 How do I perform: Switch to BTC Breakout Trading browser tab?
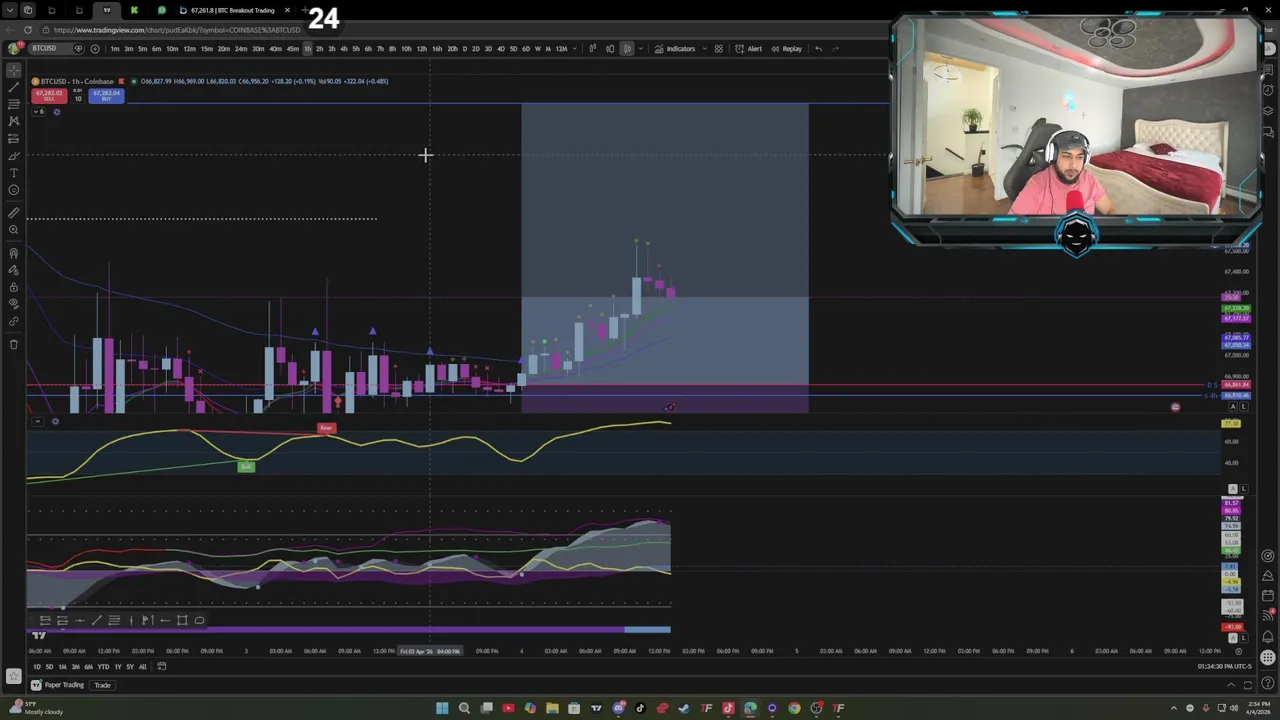[x=232, y=10]
